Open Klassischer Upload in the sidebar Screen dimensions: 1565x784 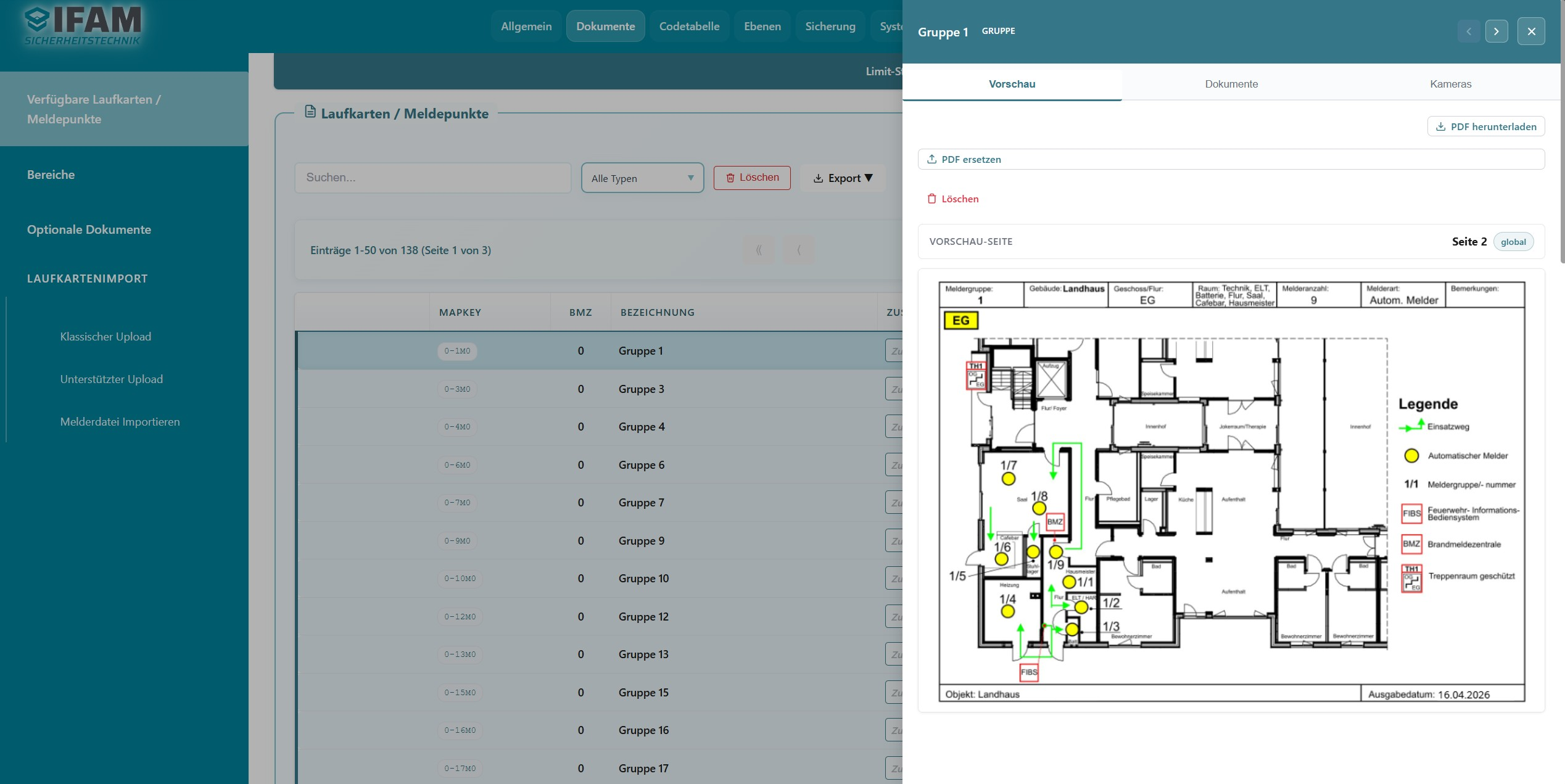tap(105, 337)
